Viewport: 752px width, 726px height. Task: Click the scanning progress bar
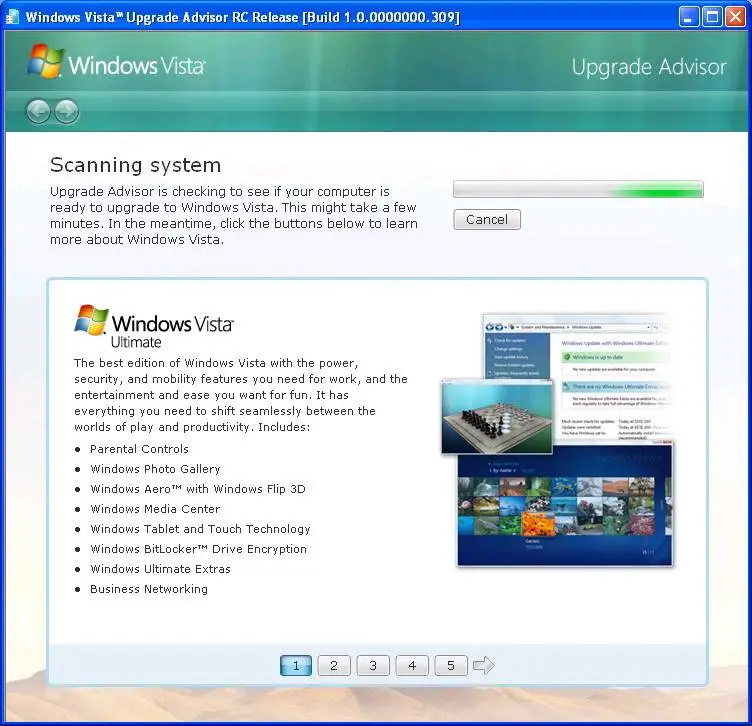(578, 189)
